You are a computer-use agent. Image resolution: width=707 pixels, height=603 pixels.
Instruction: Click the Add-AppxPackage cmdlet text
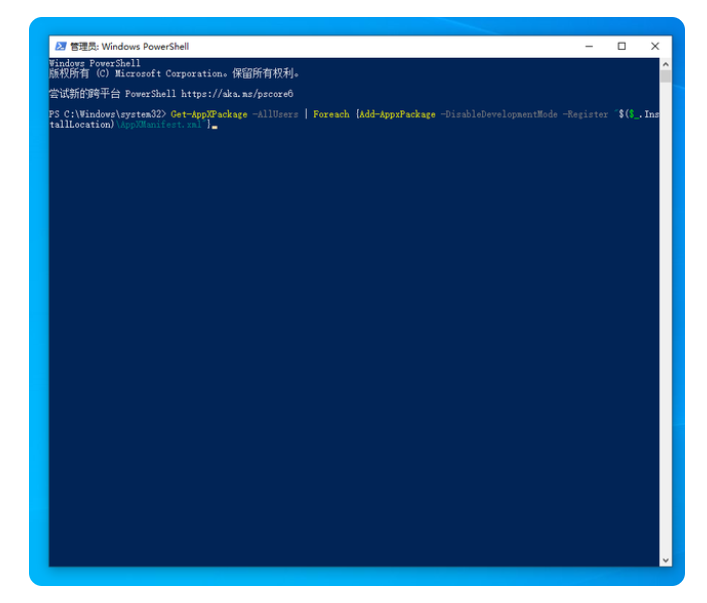pyautogui.click(x=397, y=114)
